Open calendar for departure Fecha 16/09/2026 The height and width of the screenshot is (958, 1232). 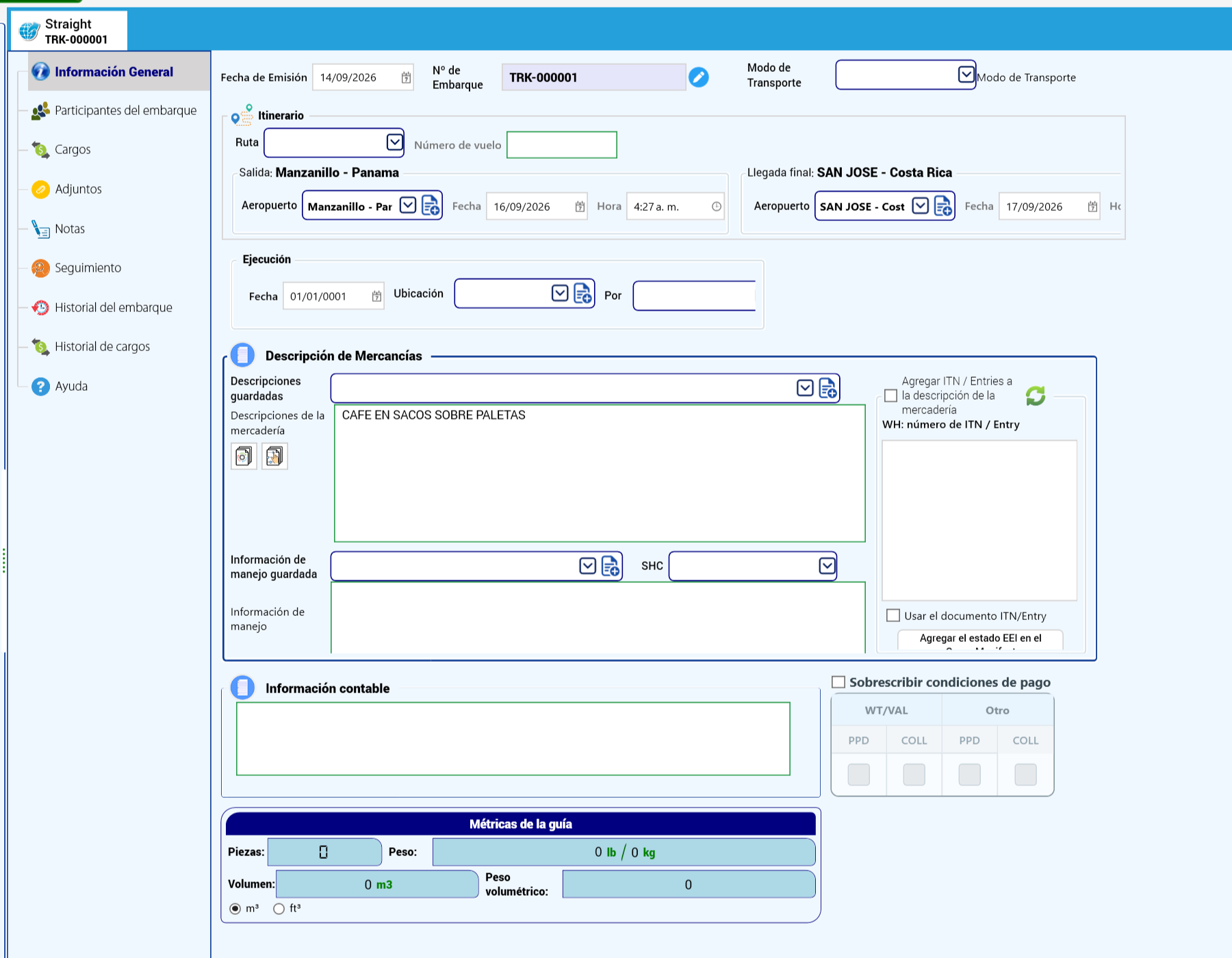click(580, 207)
